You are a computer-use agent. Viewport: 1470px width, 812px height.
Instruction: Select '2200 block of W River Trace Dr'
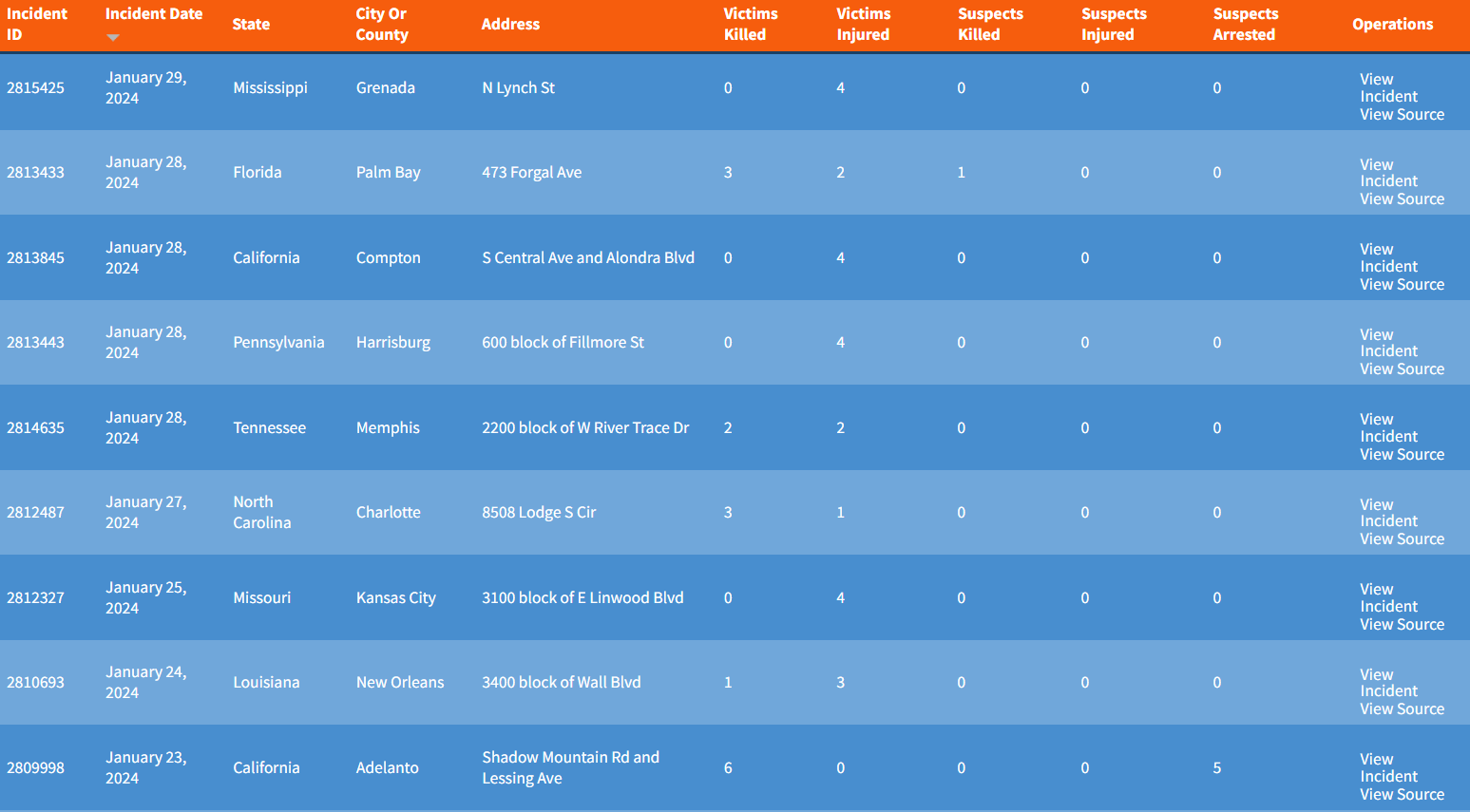(x=585, y=428)
